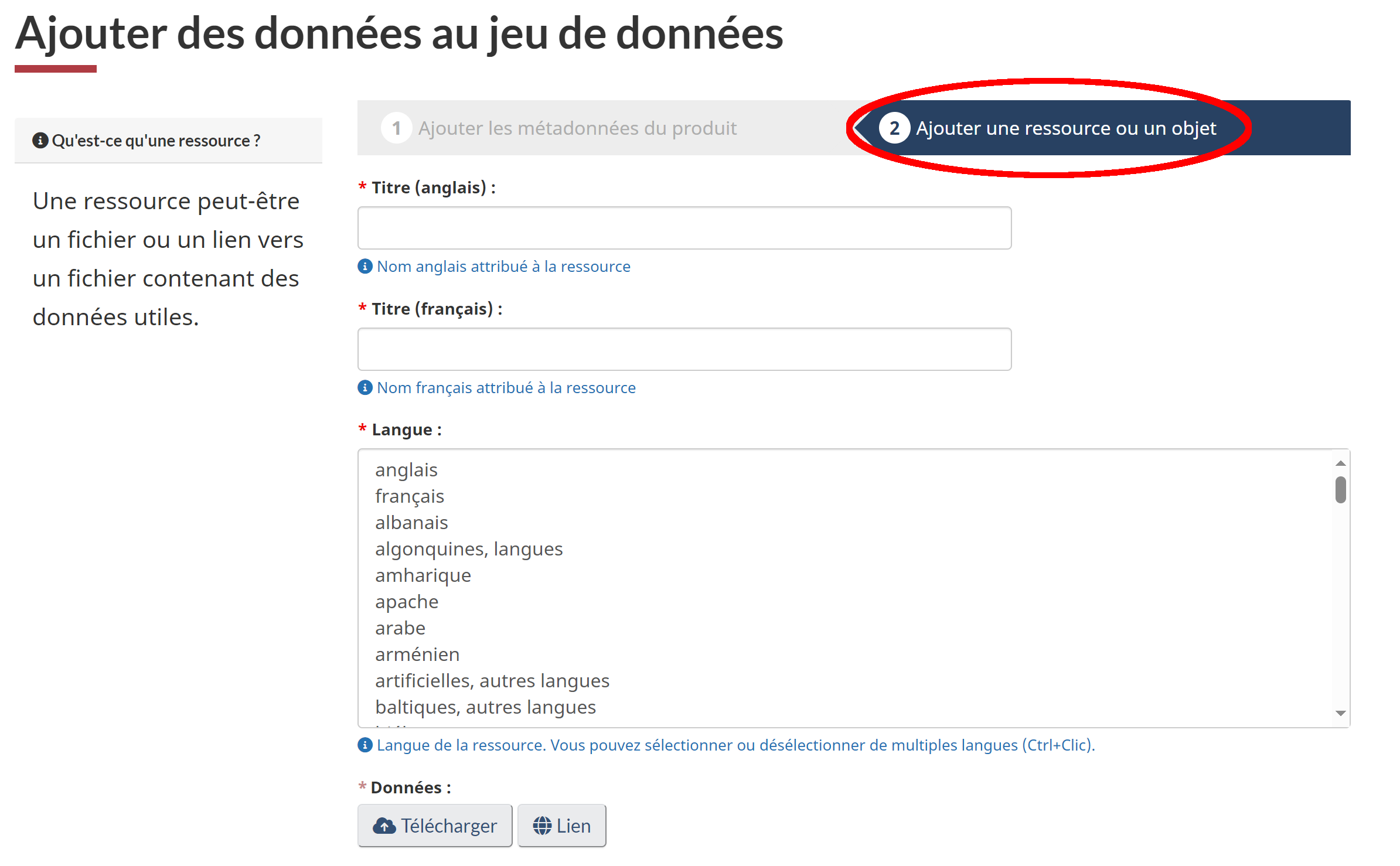Click the Qu'est-ce qu'une ressource ? heading
The image size is (1400, 866).
(156, 141)
